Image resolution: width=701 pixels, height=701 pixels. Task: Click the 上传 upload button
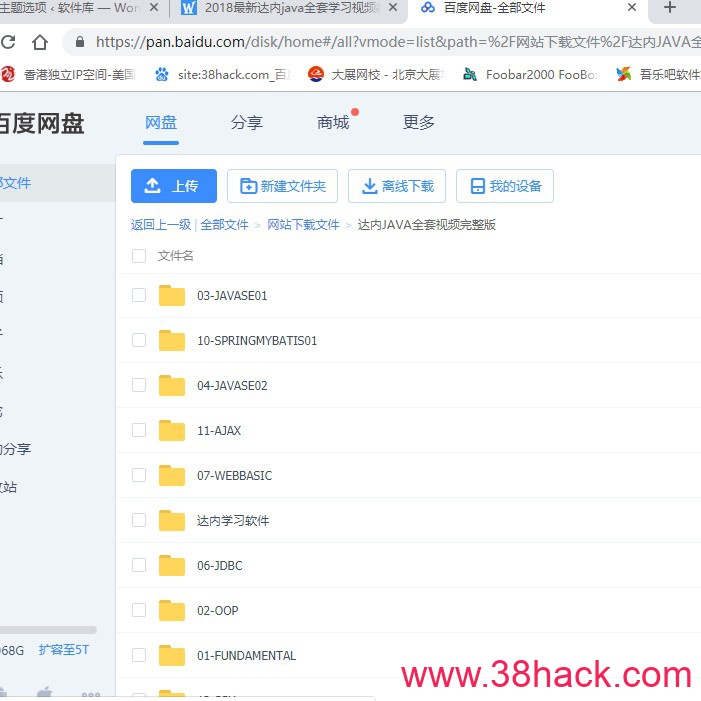click(174, 186)
